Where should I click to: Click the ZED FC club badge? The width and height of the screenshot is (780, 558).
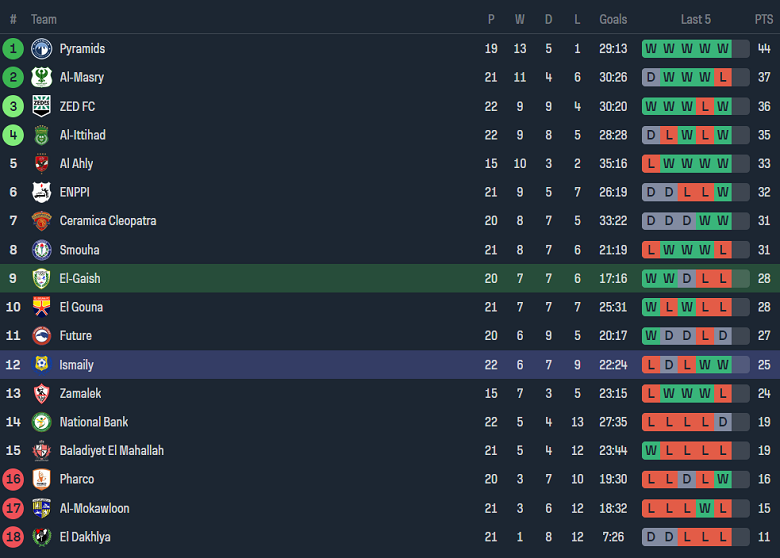point(41,106)
